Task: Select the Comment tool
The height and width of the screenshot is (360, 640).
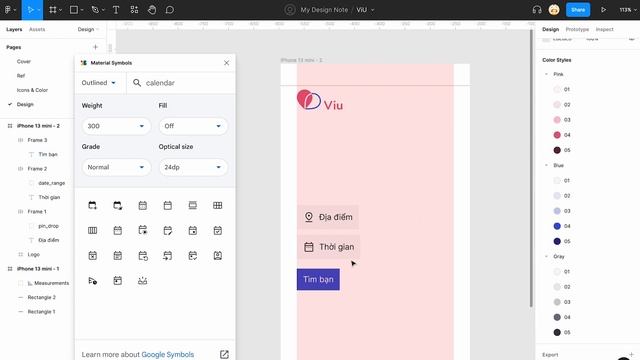Action: tap(170, 10)
